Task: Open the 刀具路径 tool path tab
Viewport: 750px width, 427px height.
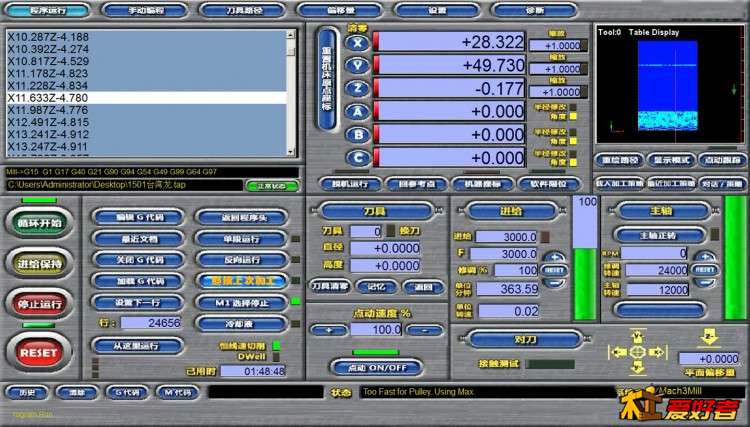Action: click(243, 11)
